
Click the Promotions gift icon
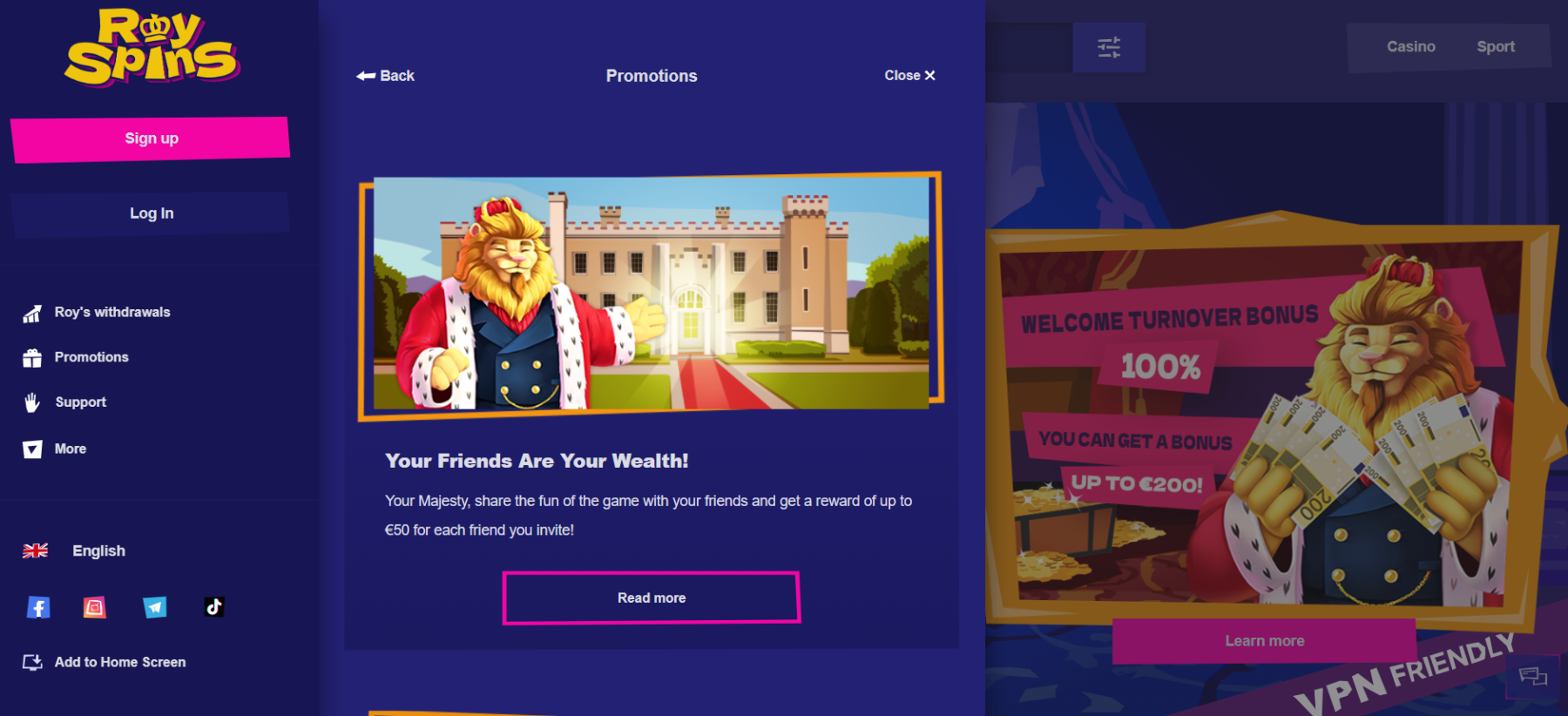click(x=32, y=357)
